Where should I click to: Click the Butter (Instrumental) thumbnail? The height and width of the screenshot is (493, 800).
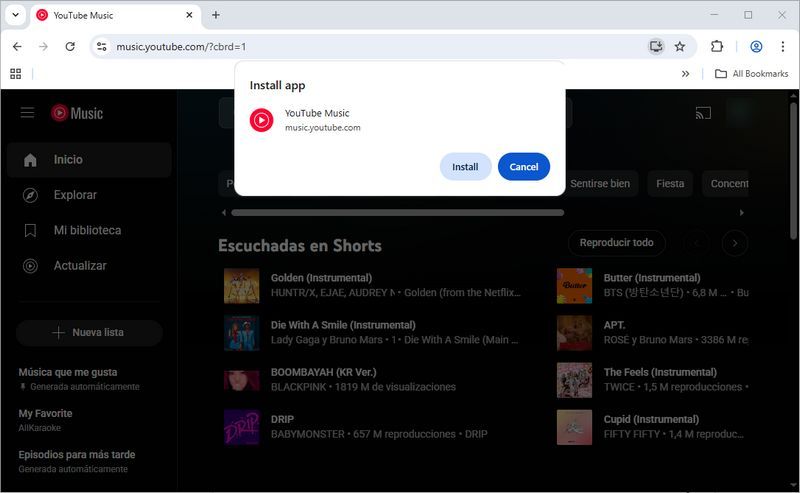tap(574, 286)
